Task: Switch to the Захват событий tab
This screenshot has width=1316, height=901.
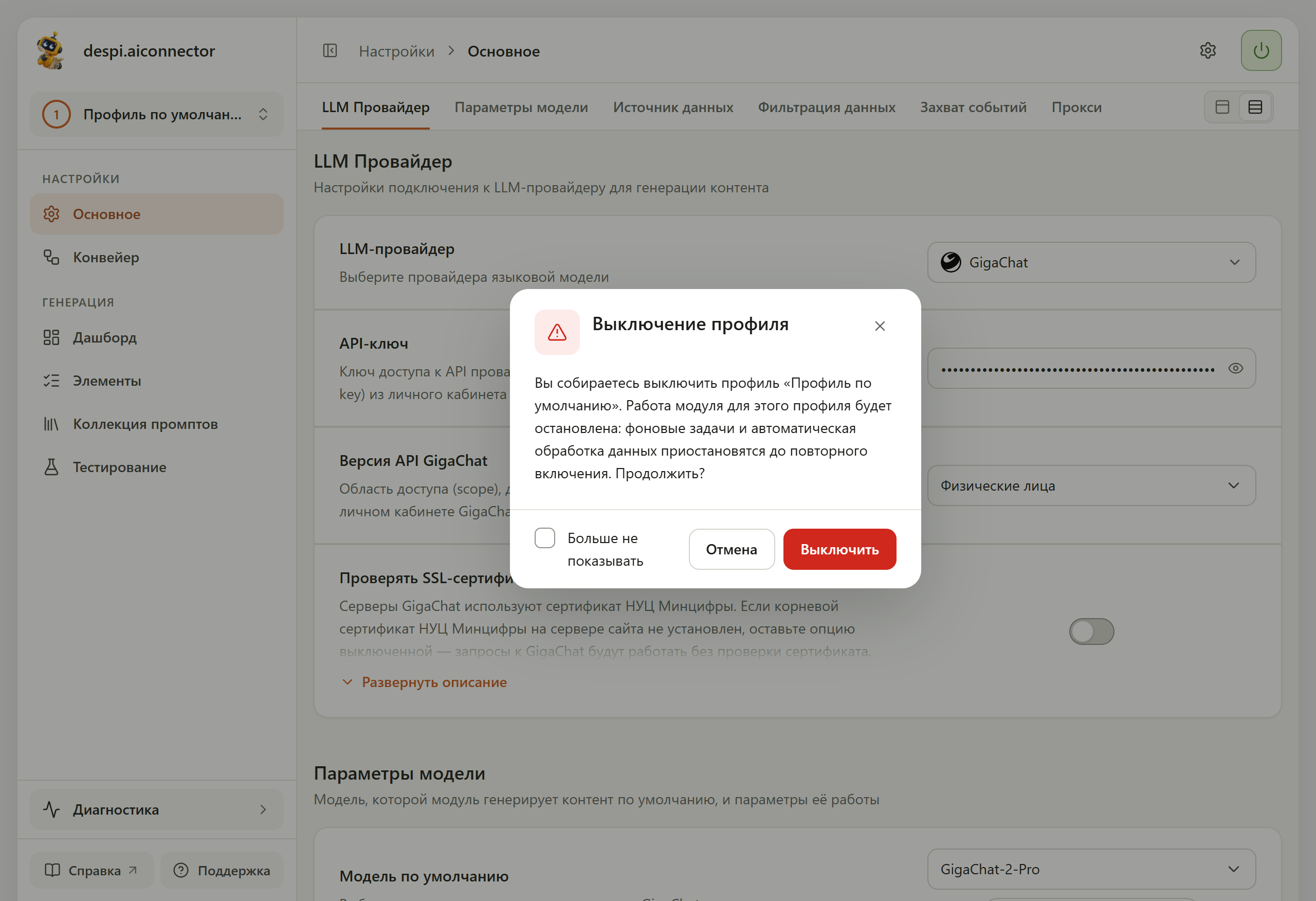Action: (973, 107)
